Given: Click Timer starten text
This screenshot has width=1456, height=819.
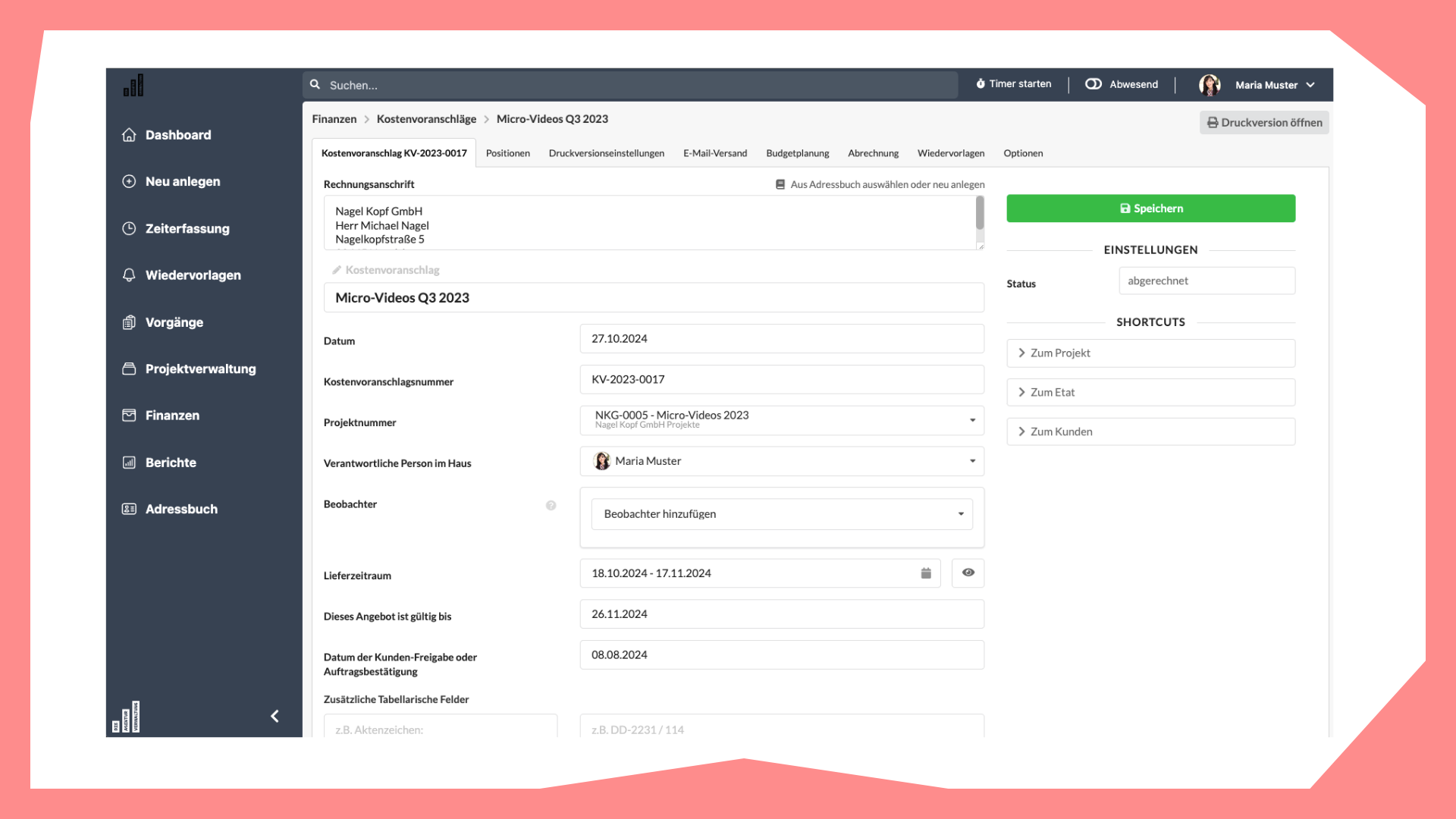Looking at the screenshot, I should 1020,84.
